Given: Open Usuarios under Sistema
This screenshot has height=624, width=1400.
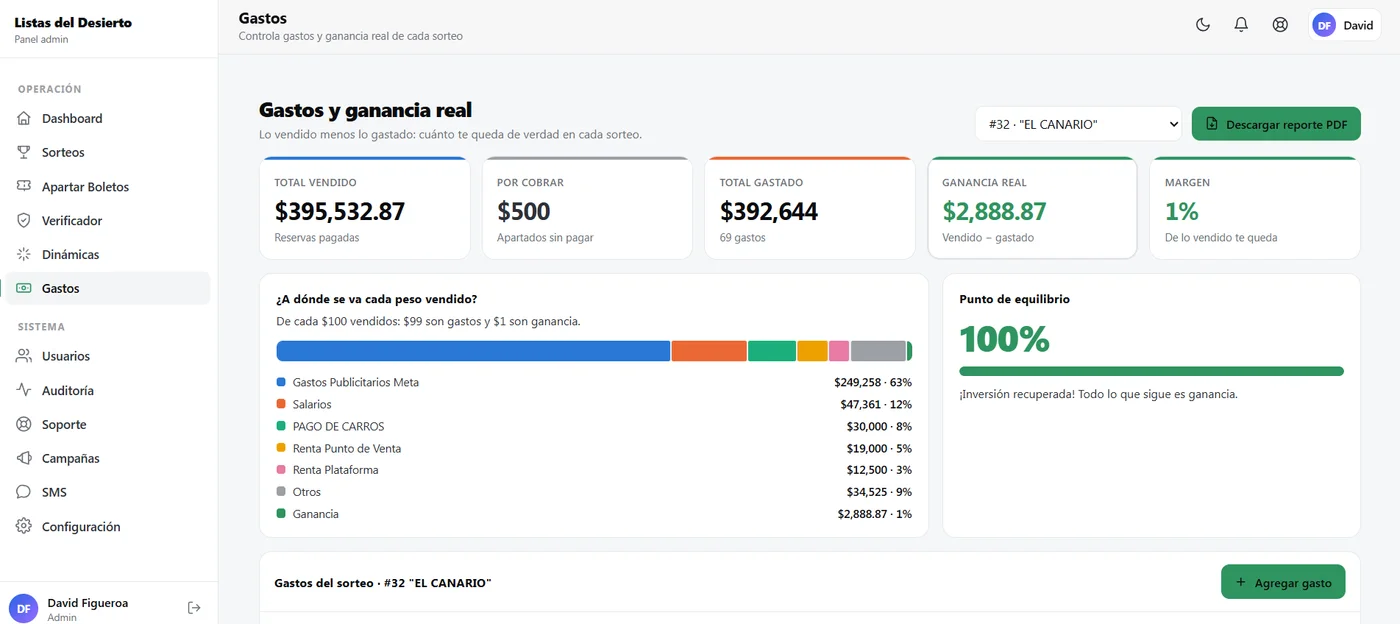Looking at the screenshot, I should 108,356.
